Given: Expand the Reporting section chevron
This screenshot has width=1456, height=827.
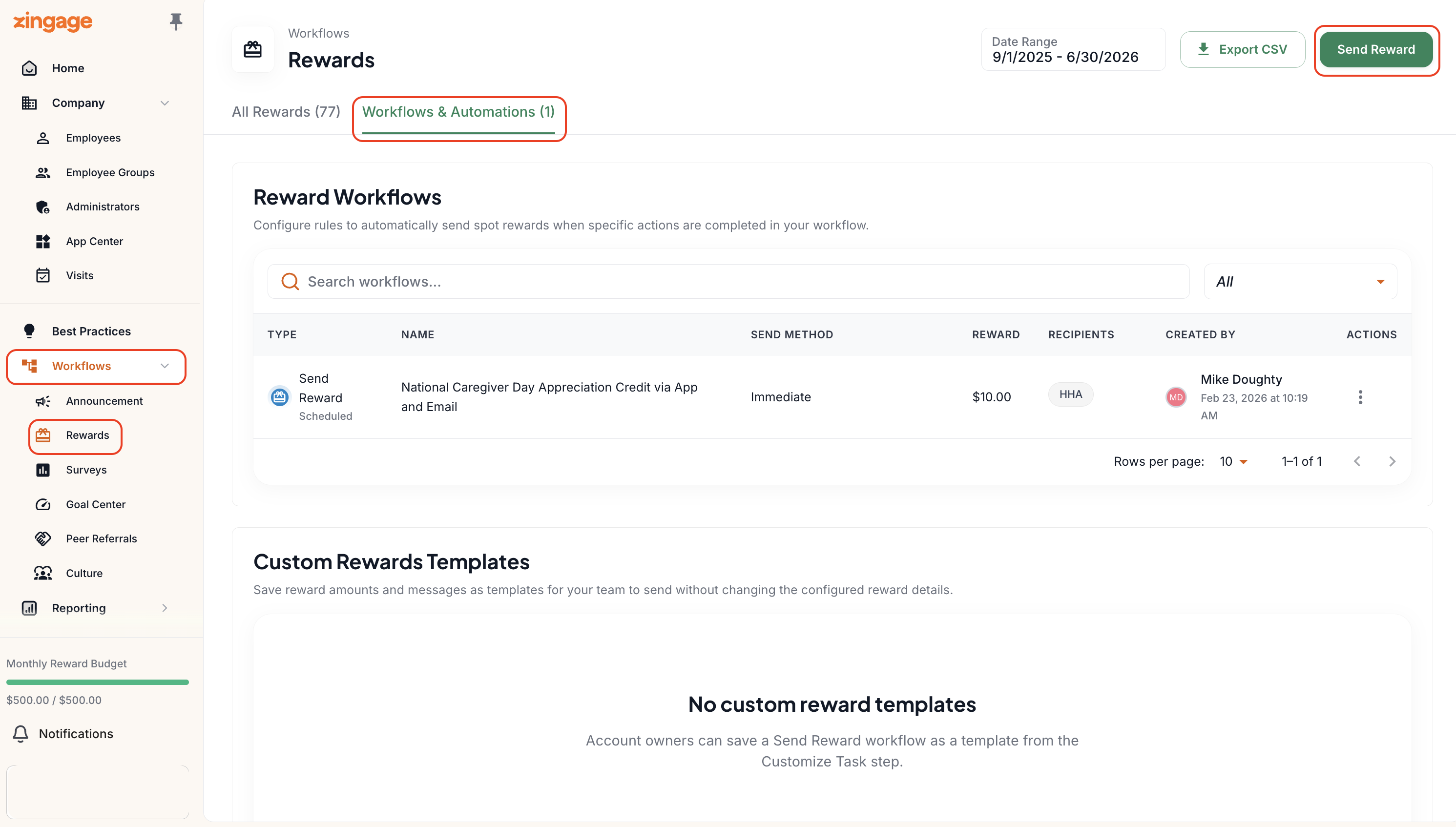Looking at the screenshot, I should click(165, 608).
